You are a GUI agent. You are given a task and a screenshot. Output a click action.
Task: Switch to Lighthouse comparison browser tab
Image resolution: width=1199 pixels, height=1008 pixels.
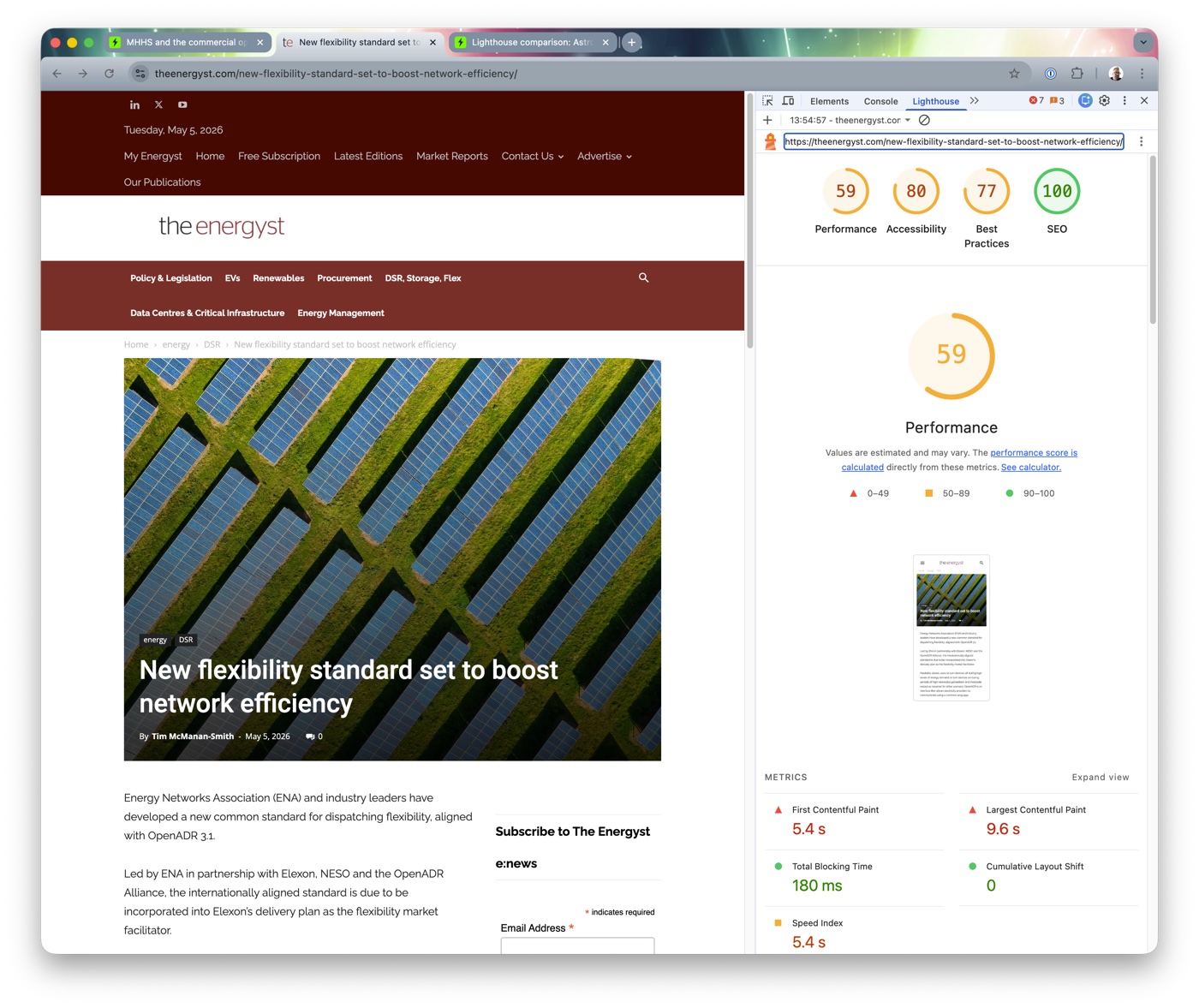pyautogui.click(x=533, y=42)
